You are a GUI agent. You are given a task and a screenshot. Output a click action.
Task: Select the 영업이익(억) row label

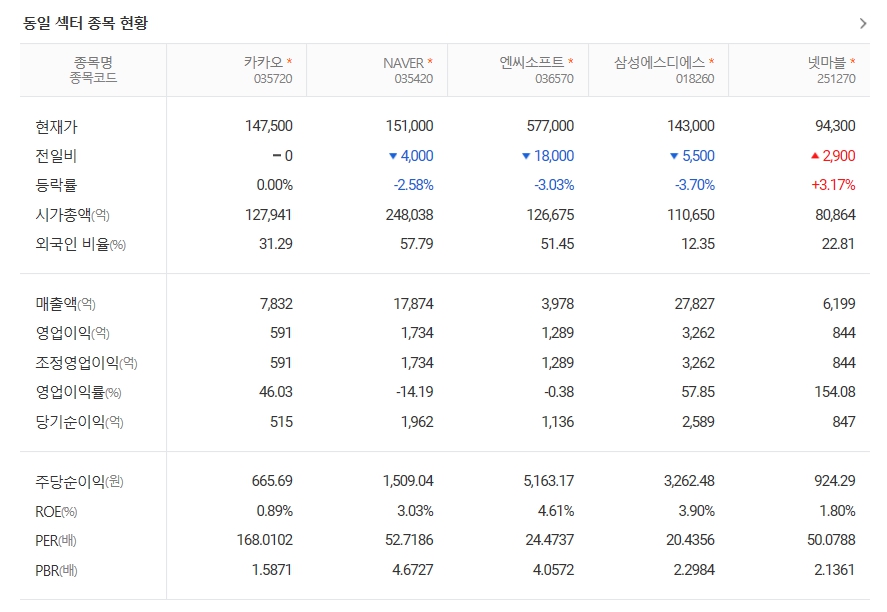click(72, 333)
